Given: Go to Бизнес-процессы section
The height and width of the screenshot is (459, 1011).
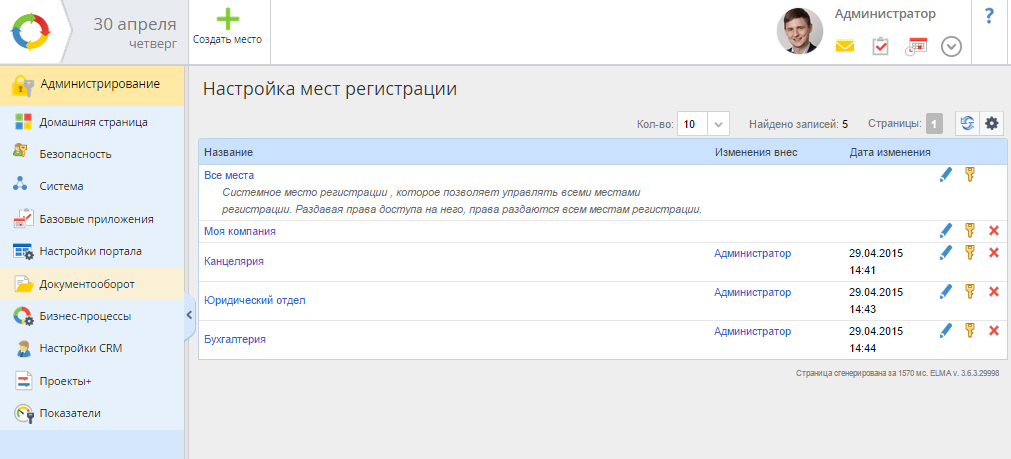Looking at the screenshot, I should click(x=85, y=316).
